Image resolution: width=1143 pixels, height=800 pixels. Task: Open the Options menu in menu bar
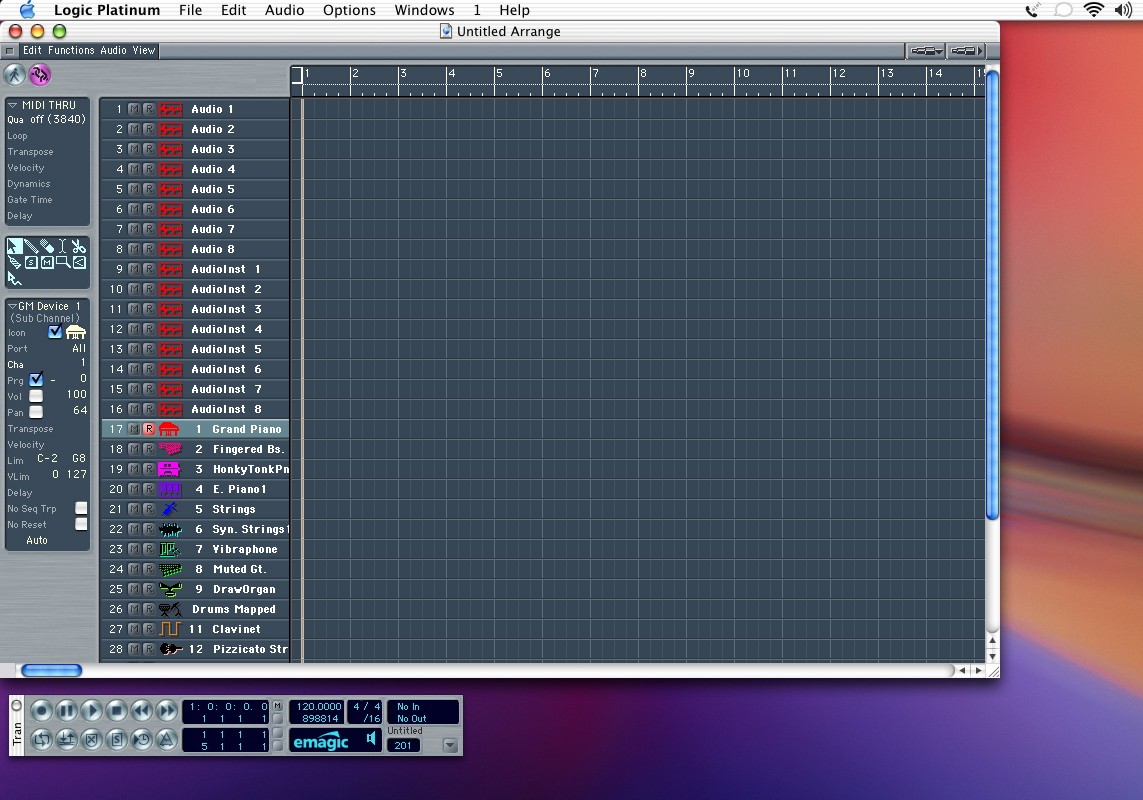pyautogui.click(x=349, y=10)
